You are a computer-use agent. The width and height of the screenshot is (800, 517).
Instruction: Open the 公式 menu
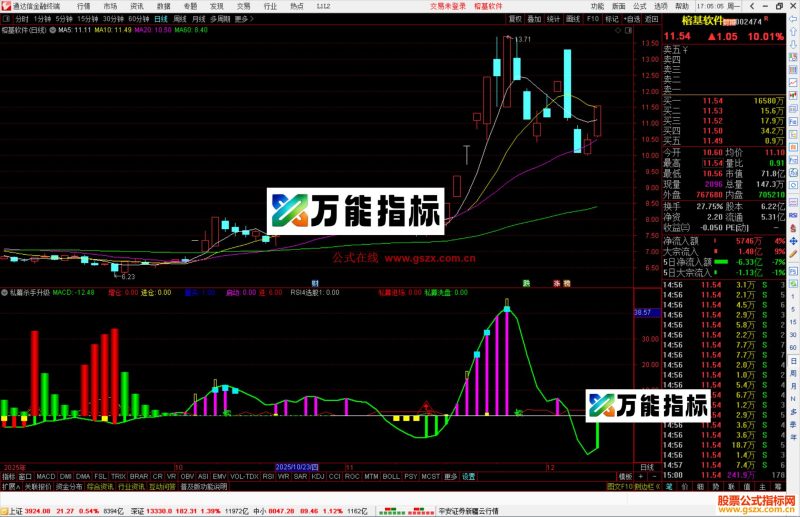[640, 6]
